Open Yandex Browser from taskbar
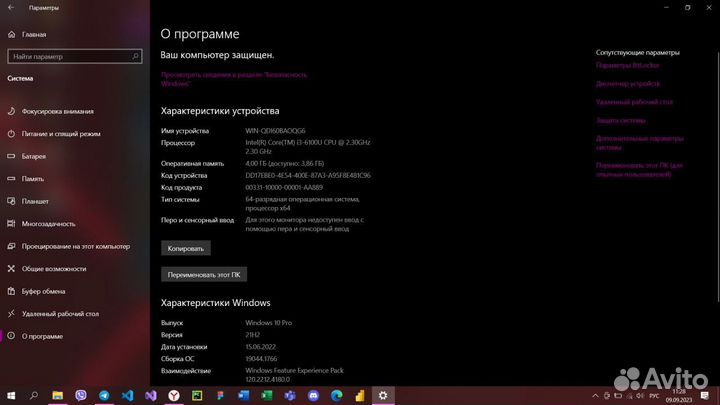This screenshot has width=720, height=405. [x=174, y=395]
